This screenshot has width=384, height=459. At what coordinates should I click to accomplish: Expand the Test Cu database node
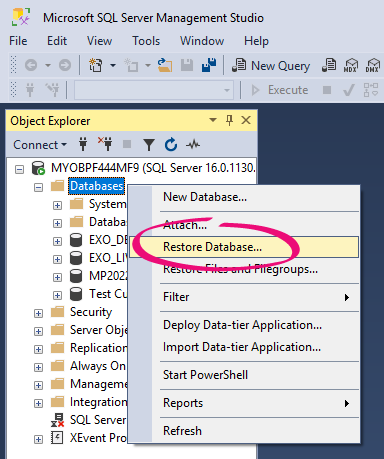tap(57, 295)
